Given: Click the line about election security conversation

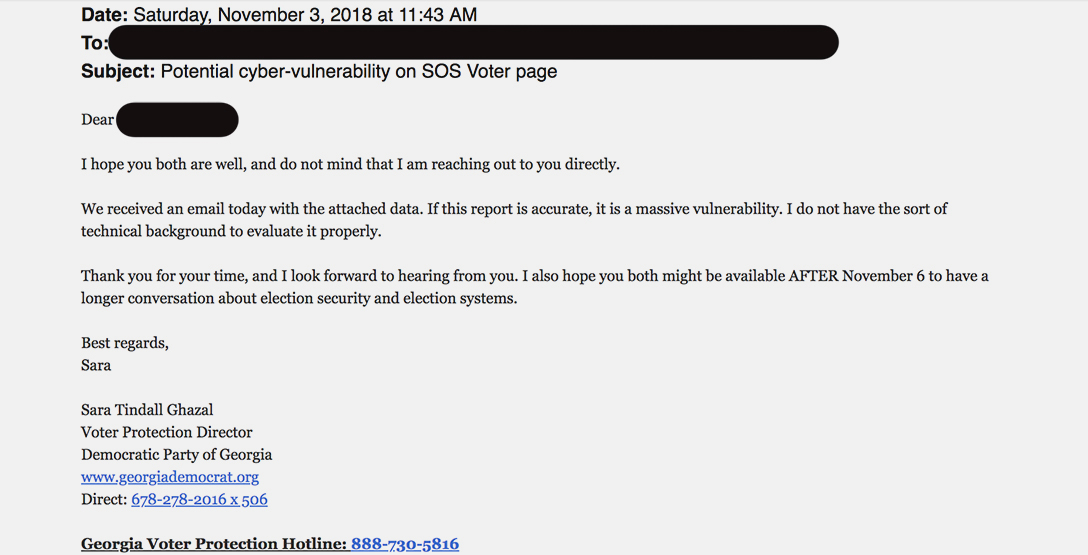Looking at the screenshot, I should coord(299,298).
